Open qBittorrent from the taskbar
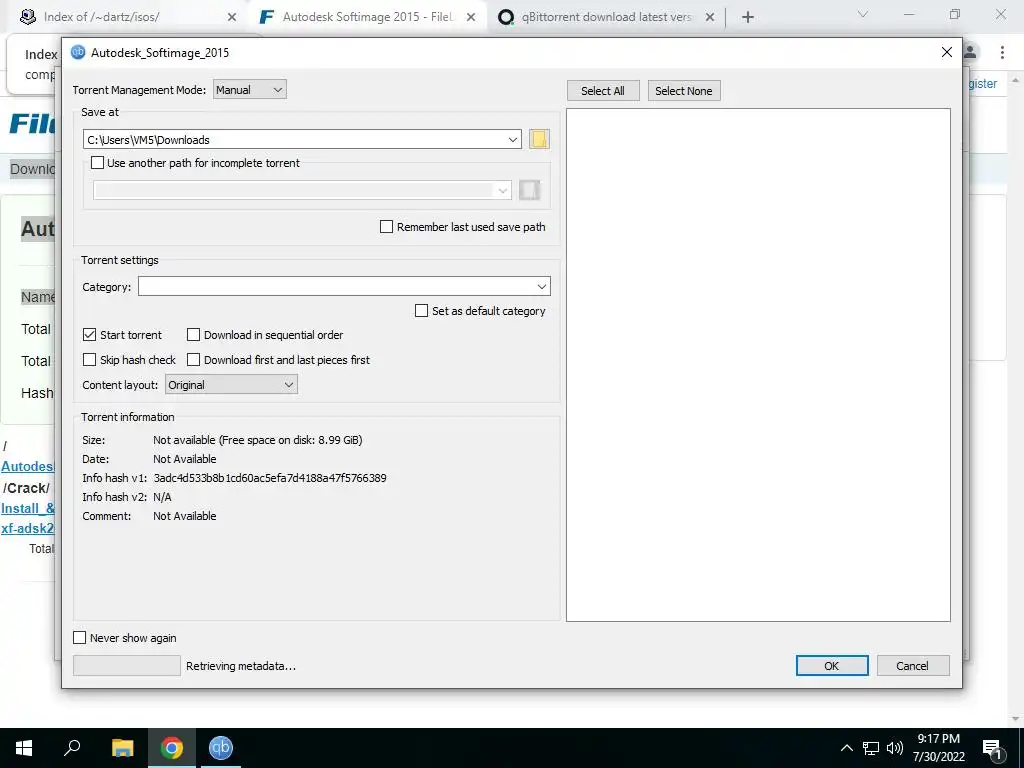Viewport: 1024px width, 768px height. [x=221, y=748]
